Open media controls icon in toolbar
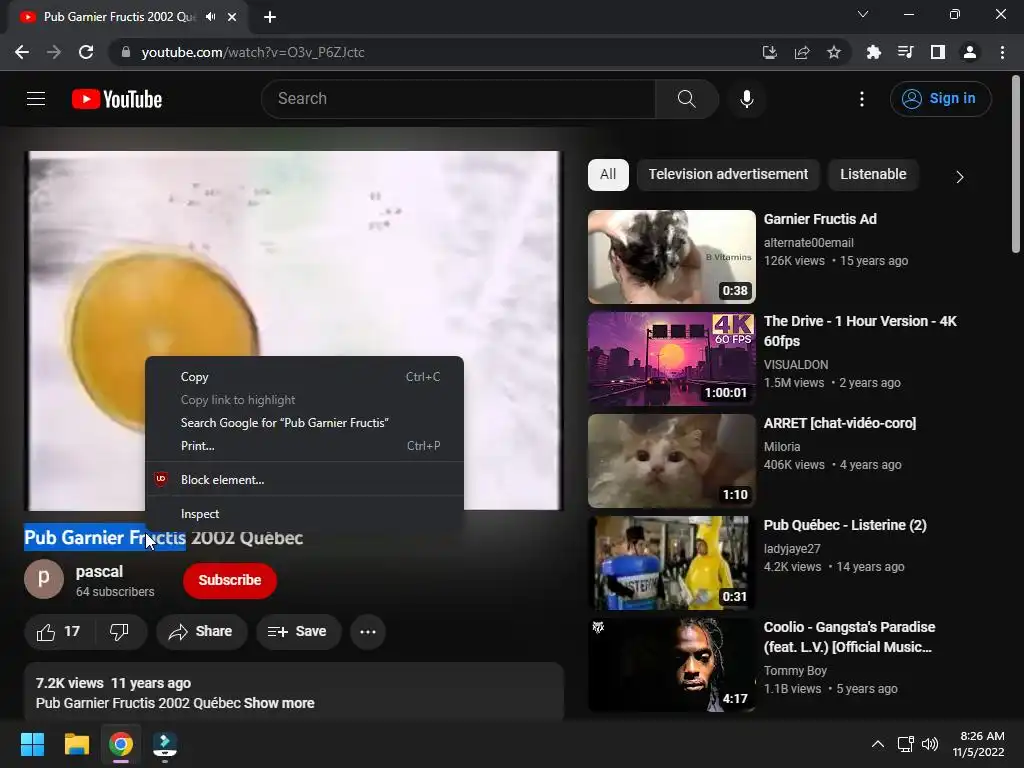Viewport: 1024px width, 768px height. tap(905, 52)
